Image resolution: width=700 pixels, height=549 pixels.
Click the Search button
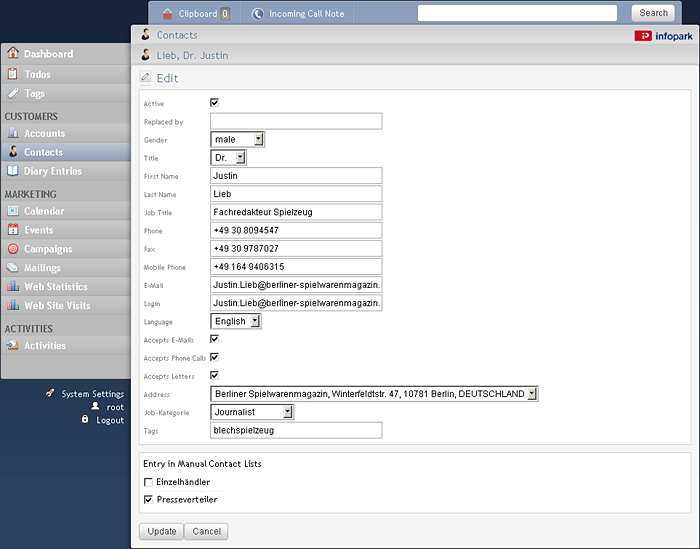[653, 13]
